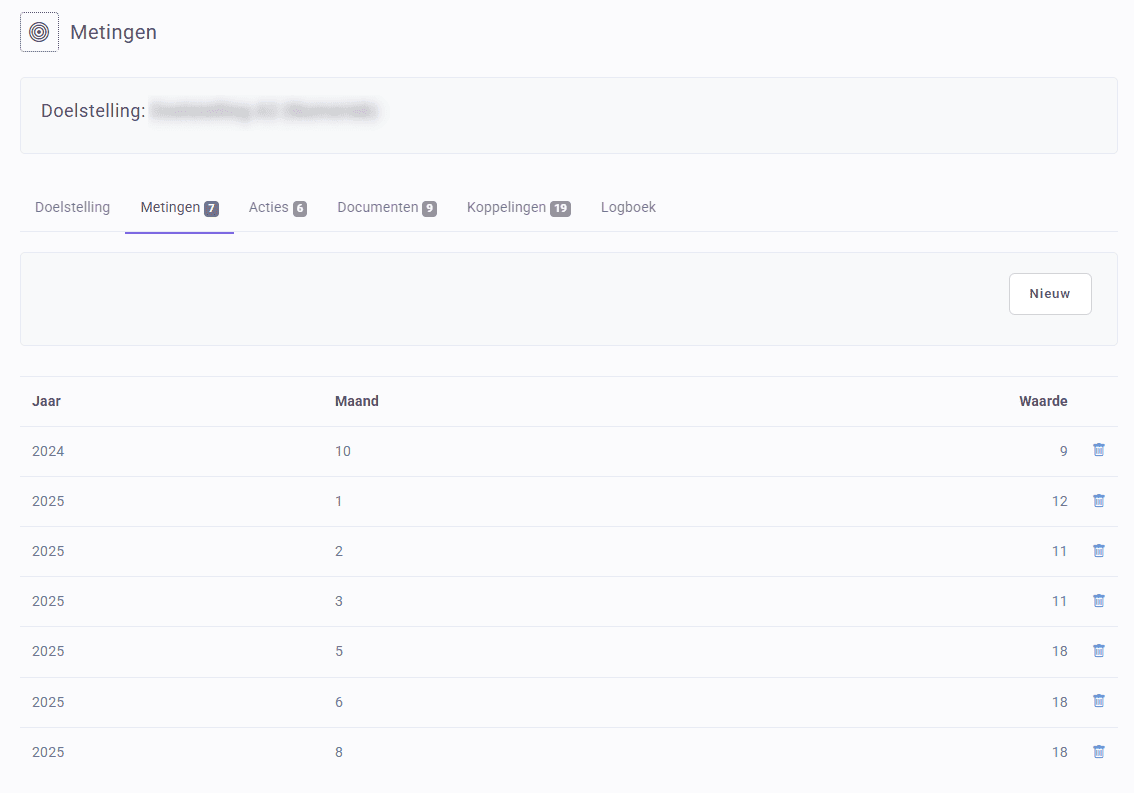1134x793 pixels.
Task: Delete the 2025 month 3 measurement
Action: pyautogui.click(x=1099, y=601)
